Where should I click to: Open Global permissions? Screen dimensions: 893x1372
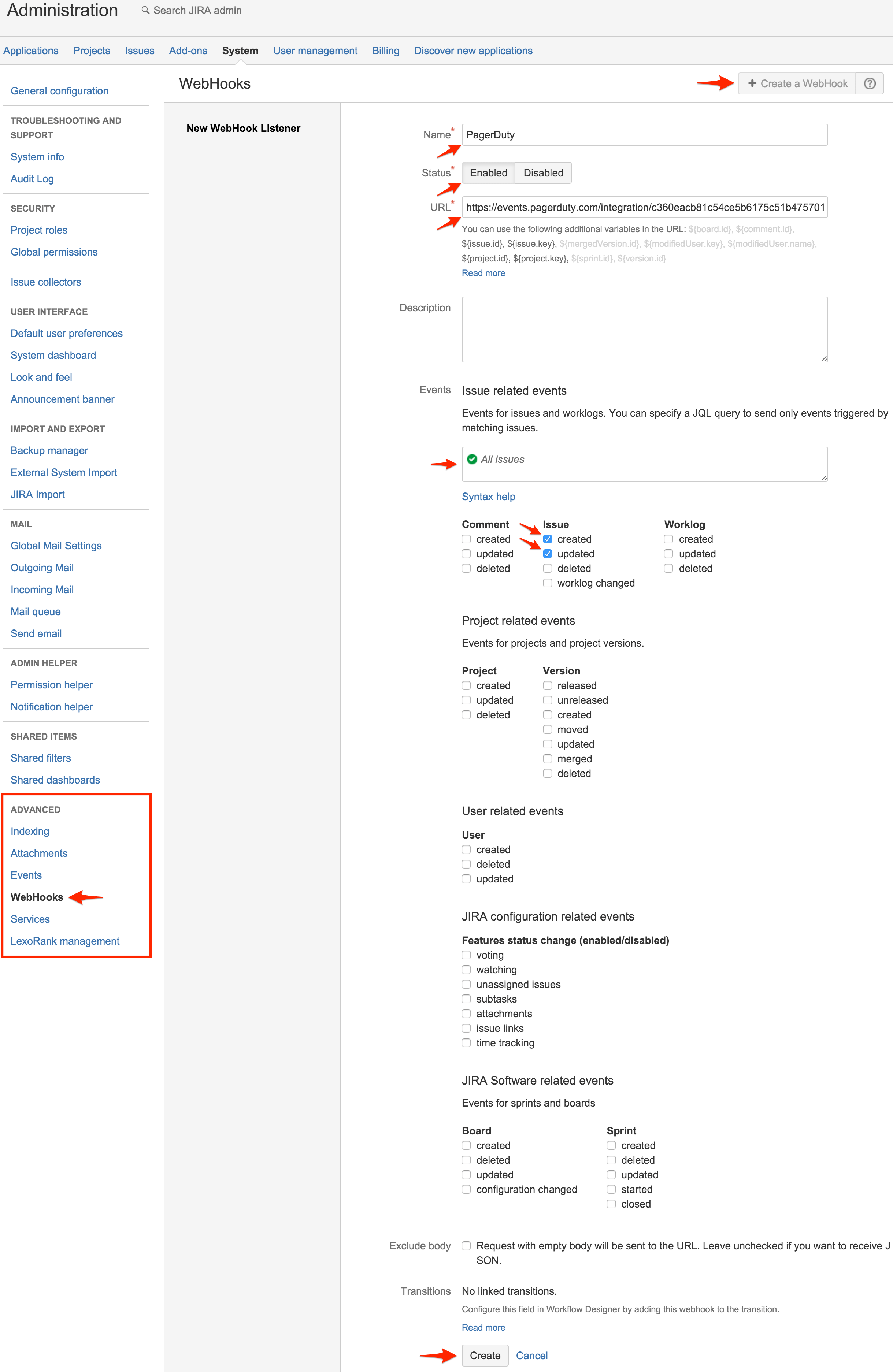(54, 252)
